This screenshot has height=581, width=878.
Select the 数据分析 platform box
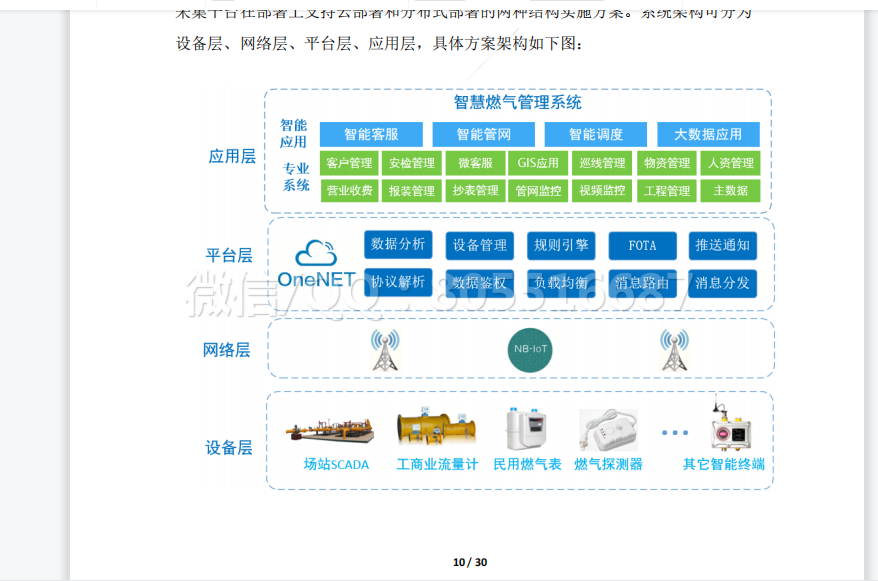(x=398, y=245)
